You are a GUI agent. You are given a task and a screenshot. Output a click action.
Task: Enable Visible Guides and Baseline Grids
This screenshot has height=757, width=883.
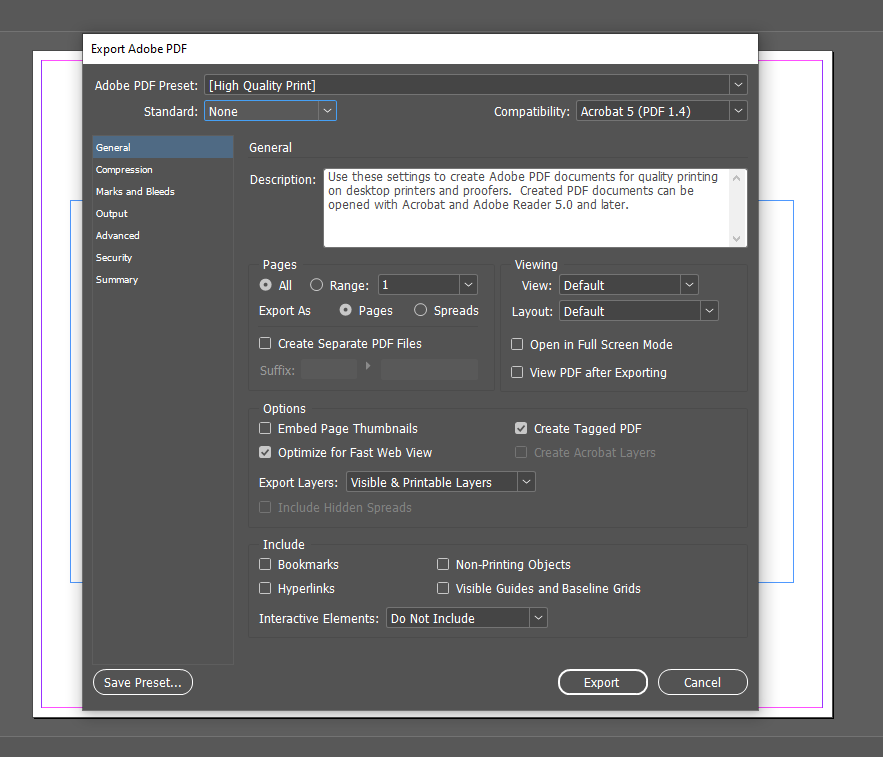(x=443, y=588)
